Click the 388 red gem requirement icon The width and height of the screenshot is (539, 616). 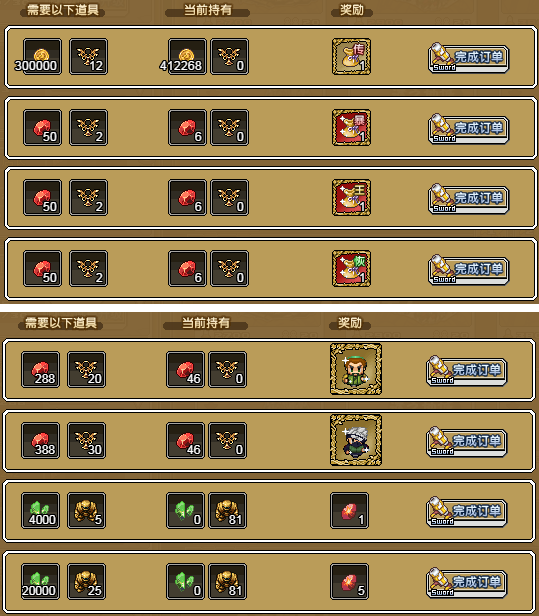(40, 441)
